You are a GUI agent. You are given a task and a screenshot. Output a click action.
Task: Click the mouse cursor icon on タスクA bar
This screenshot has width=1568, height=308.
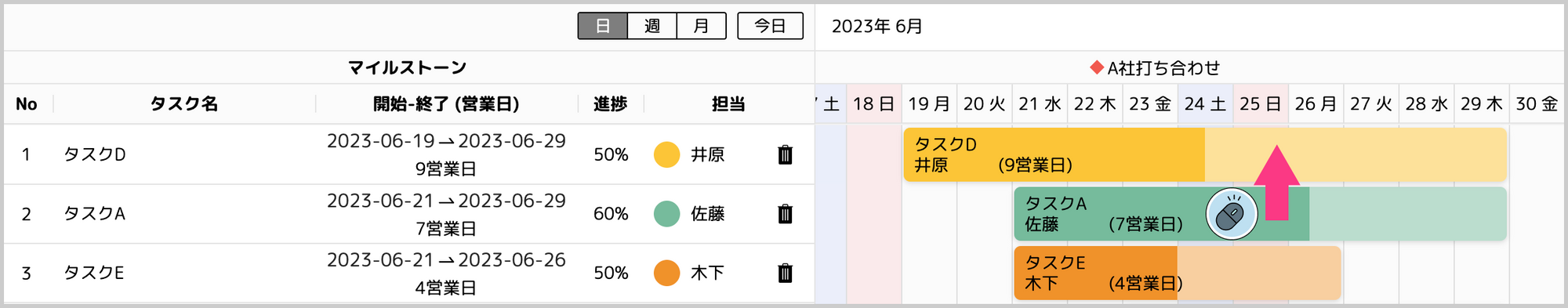coord(1232,214)
